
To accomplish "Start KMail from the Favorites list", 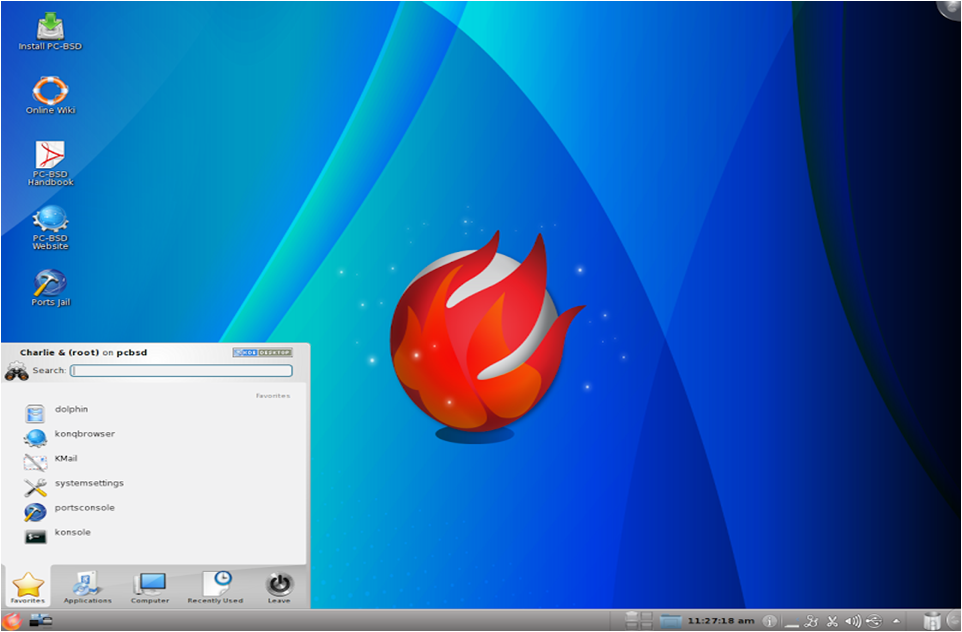I will pyautogui.click(x=70, y=458).
